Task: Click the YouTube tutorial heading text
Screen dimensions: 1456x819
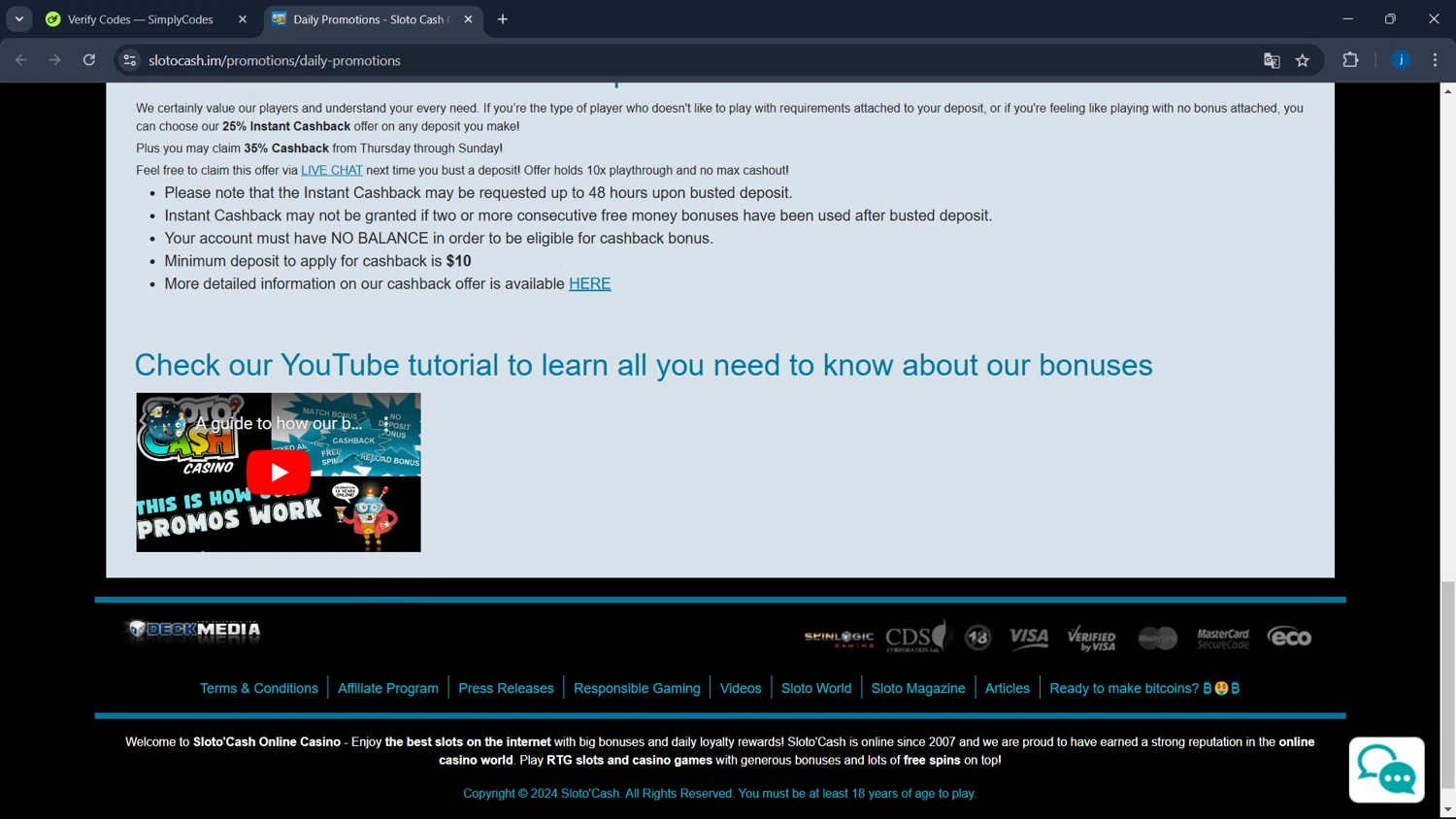Action: point(644,365)
